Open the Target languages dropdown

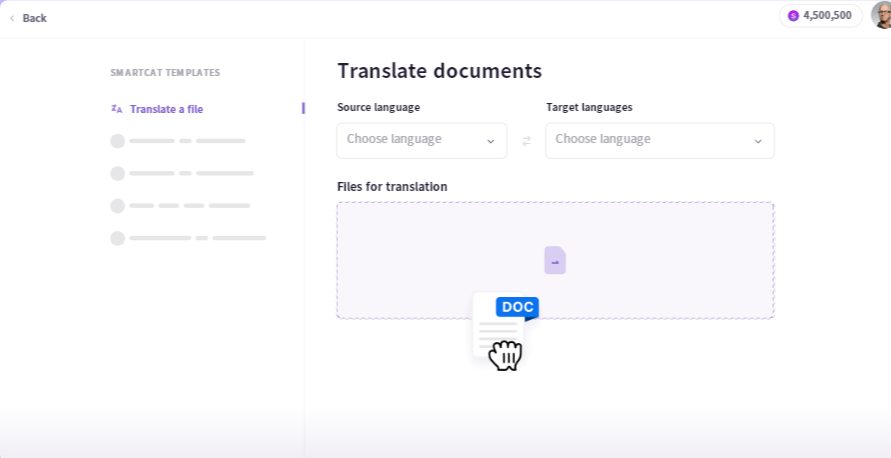(x=650, y=140)
